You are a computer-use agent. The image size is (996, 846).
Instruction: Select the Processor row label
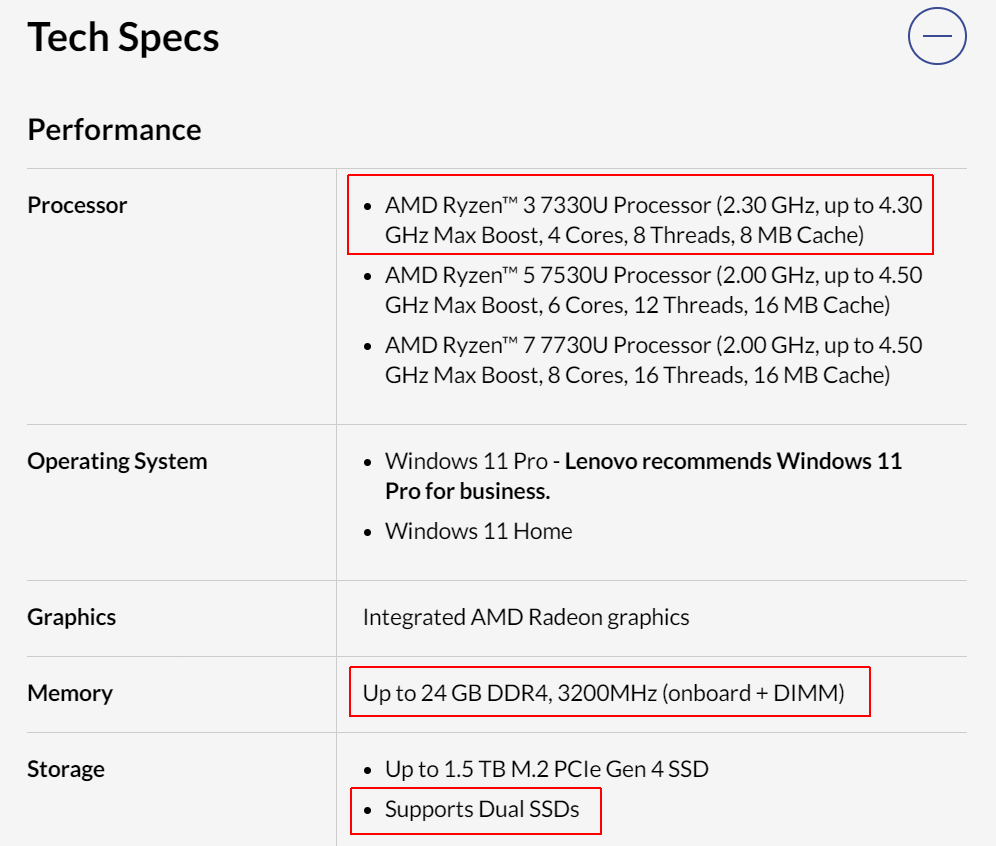point(77,205)
